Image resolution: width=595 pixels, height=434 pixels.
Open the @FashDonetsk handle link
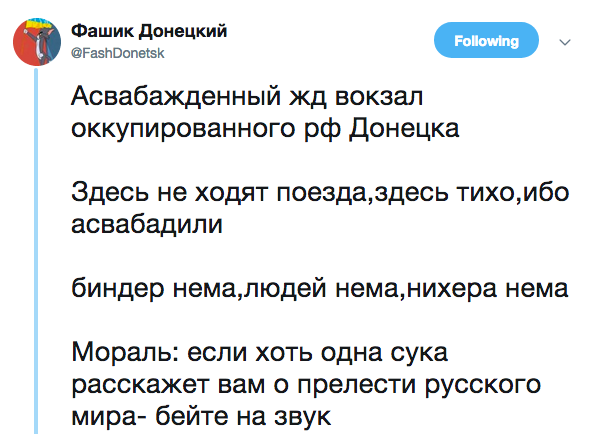pyautogui.click(x=118, y=53)
